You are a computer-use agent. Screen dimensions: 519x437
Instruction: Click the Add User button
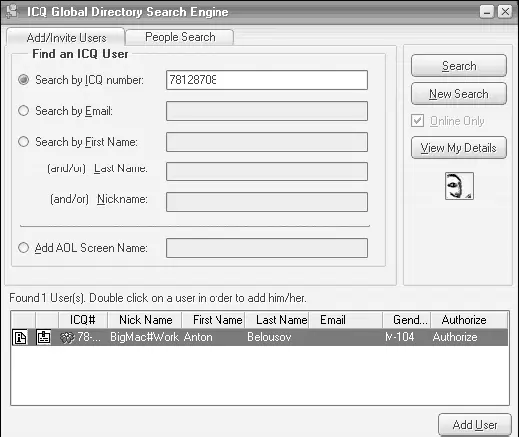click(475, 425)
